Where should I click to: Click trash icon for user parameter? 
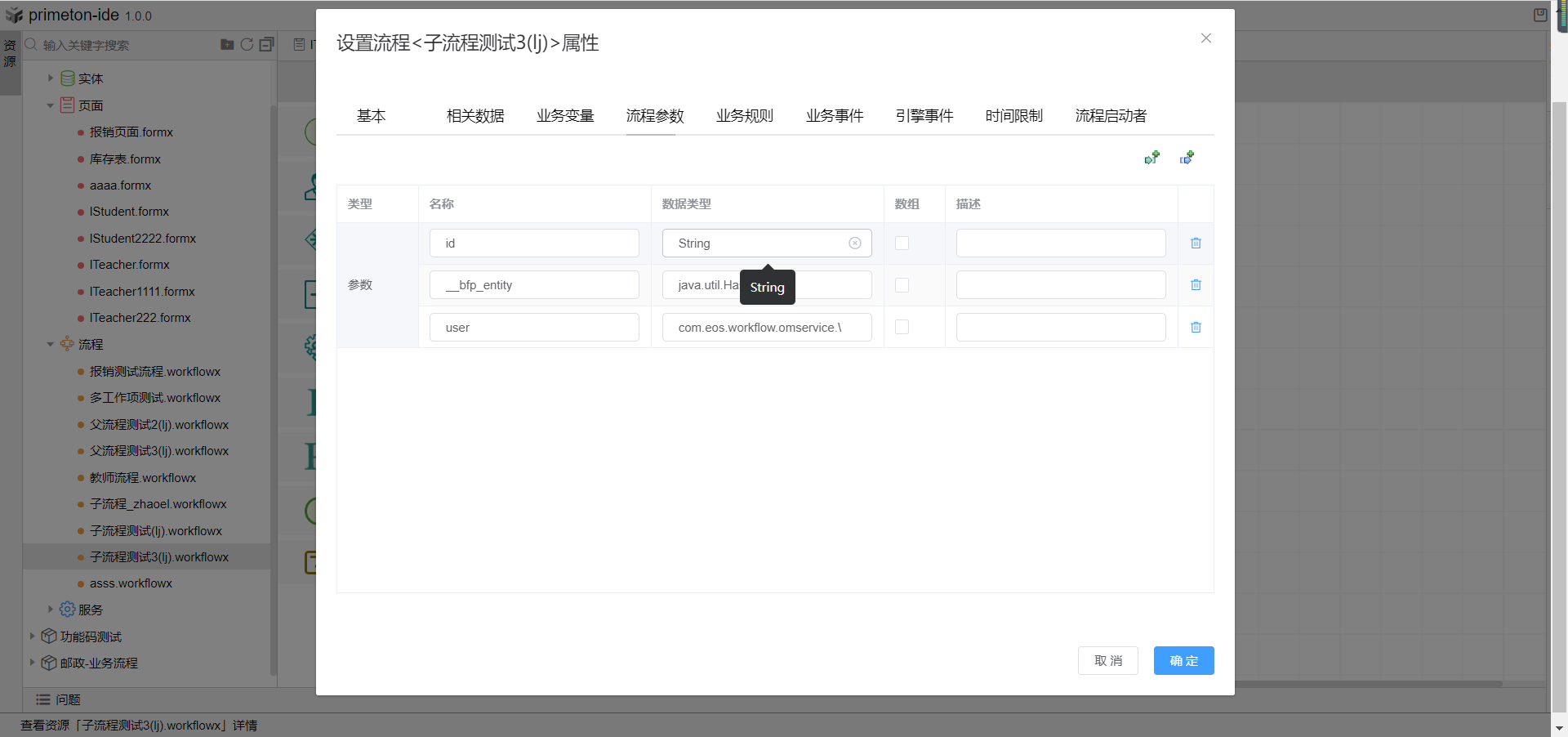(1196, 328)
